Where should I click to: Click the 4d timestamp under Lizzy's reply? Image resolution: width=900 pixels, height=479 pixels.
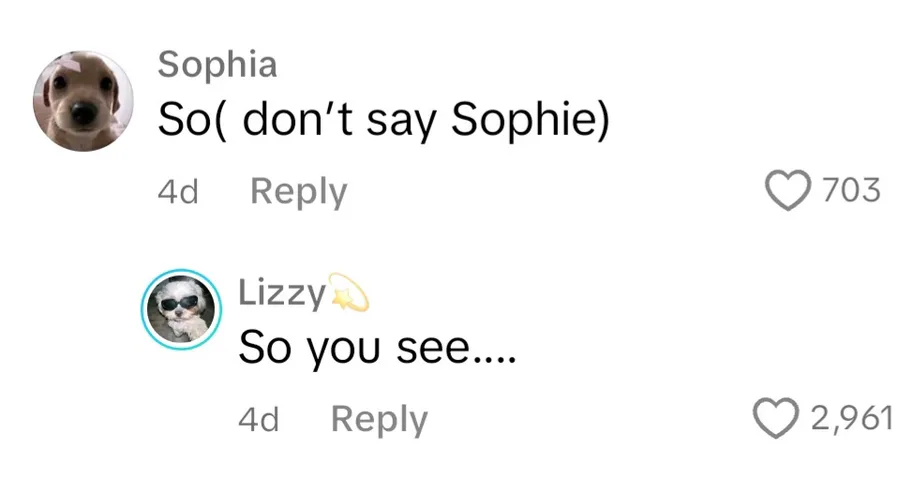coord(258,419)
